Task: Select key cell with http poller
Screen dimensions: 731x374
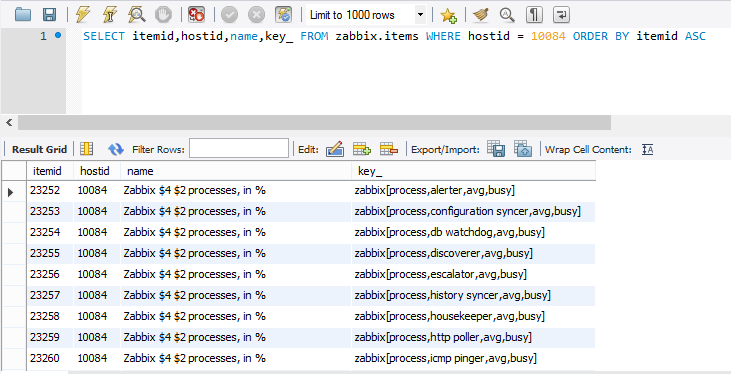Action: (x=473, y=337)
